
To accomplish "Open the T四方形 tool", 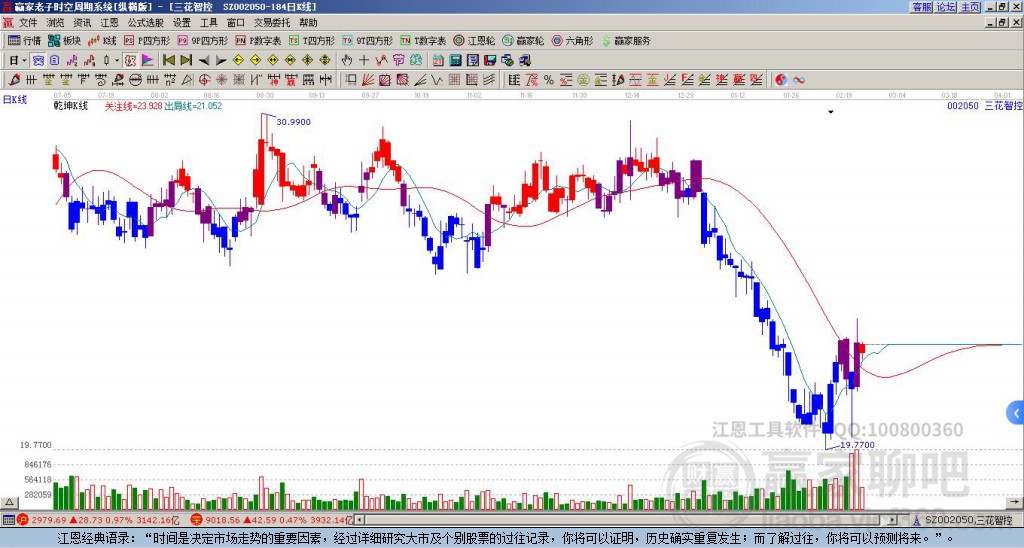I will [x=311, y=40].
